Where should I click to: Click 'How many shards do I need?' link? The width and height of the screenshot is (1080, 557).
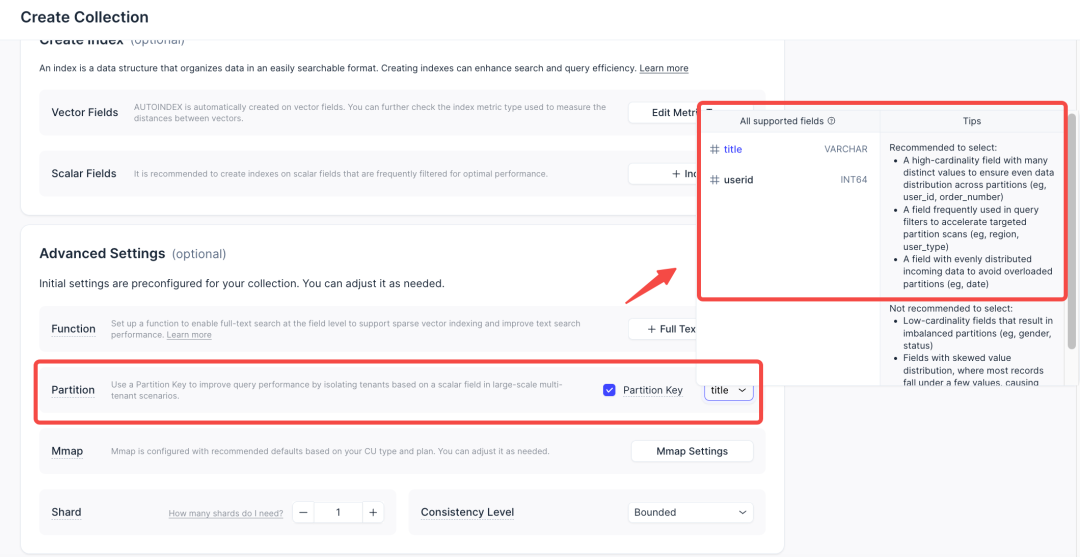[225, 513]
